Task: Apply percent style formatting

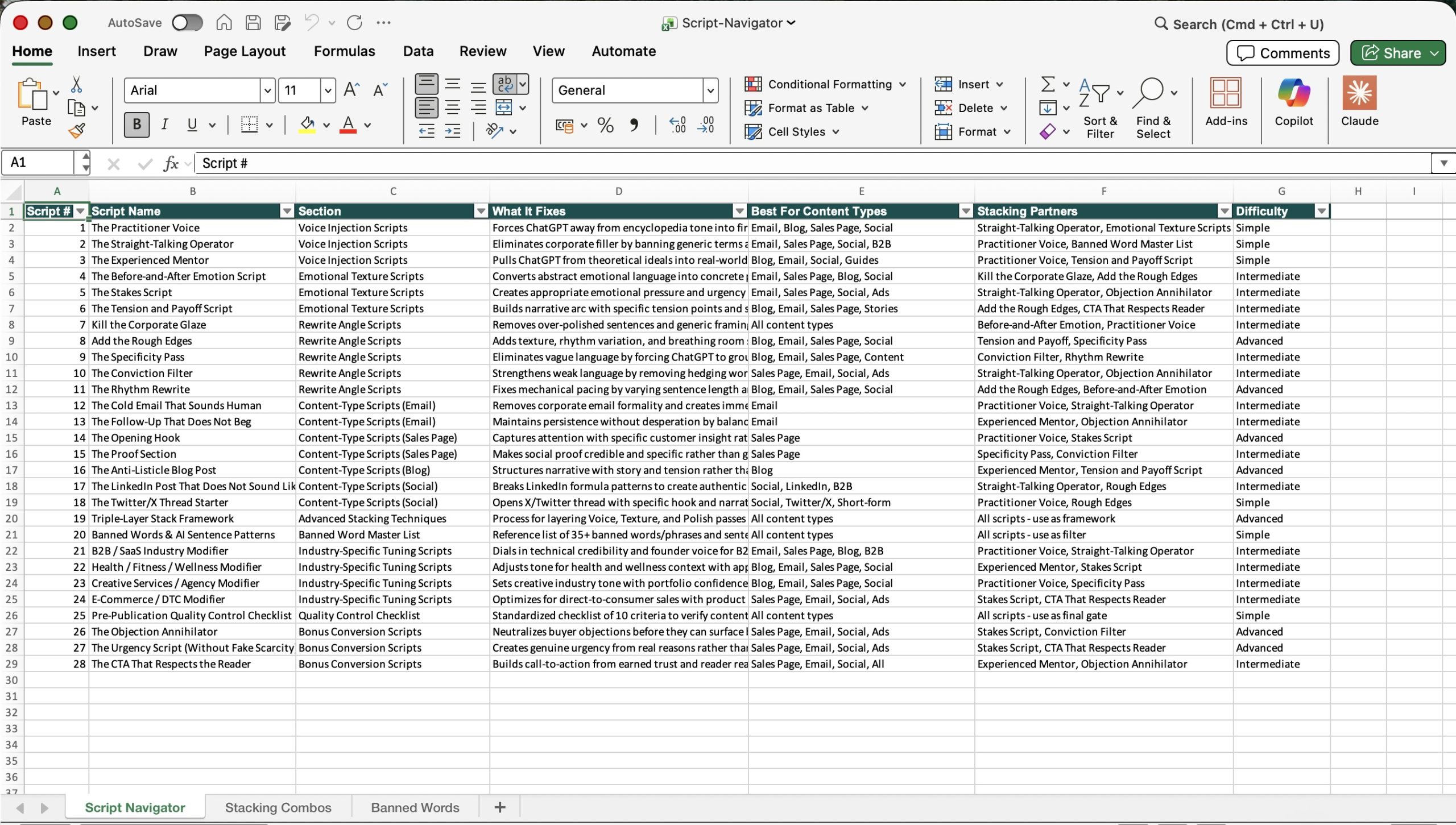Action: [x=605, y=125]
